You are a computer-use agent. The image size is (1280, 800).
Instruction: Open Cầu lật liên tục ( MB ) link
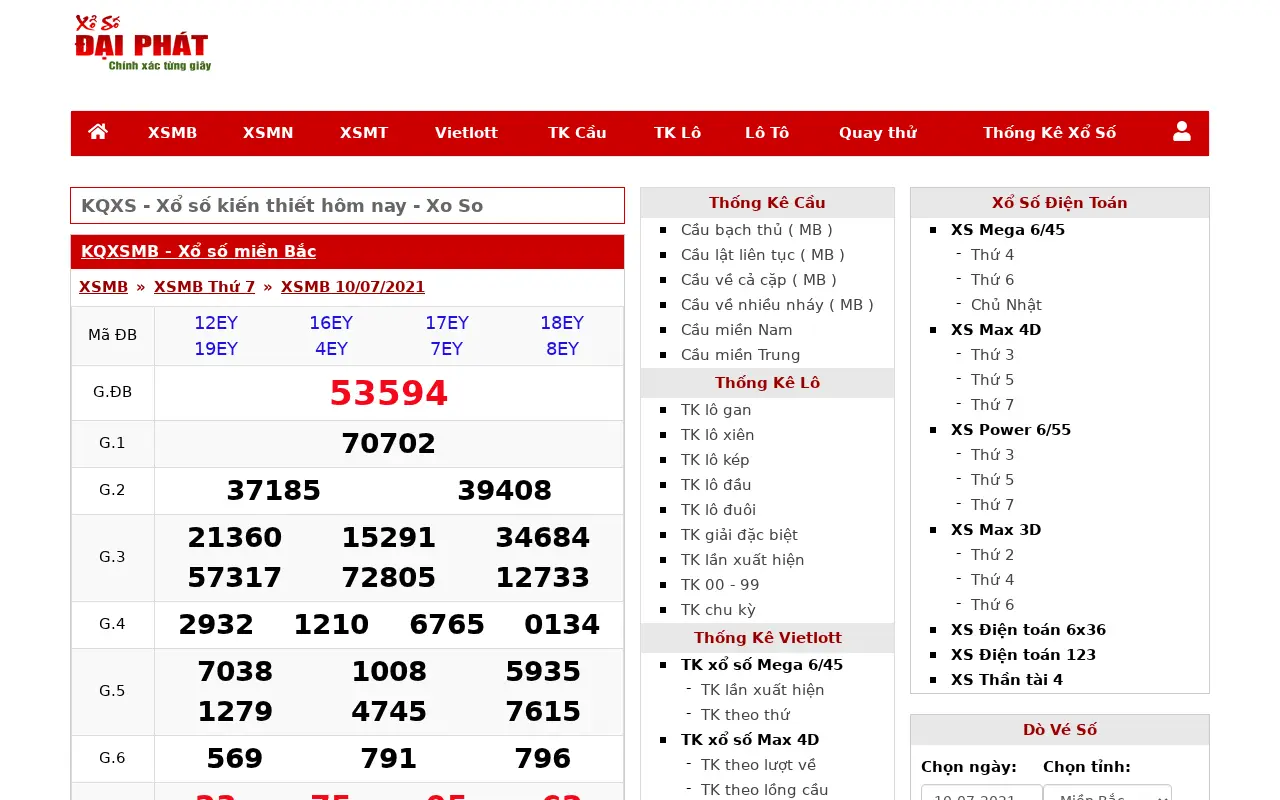click(x=763, y=255)
